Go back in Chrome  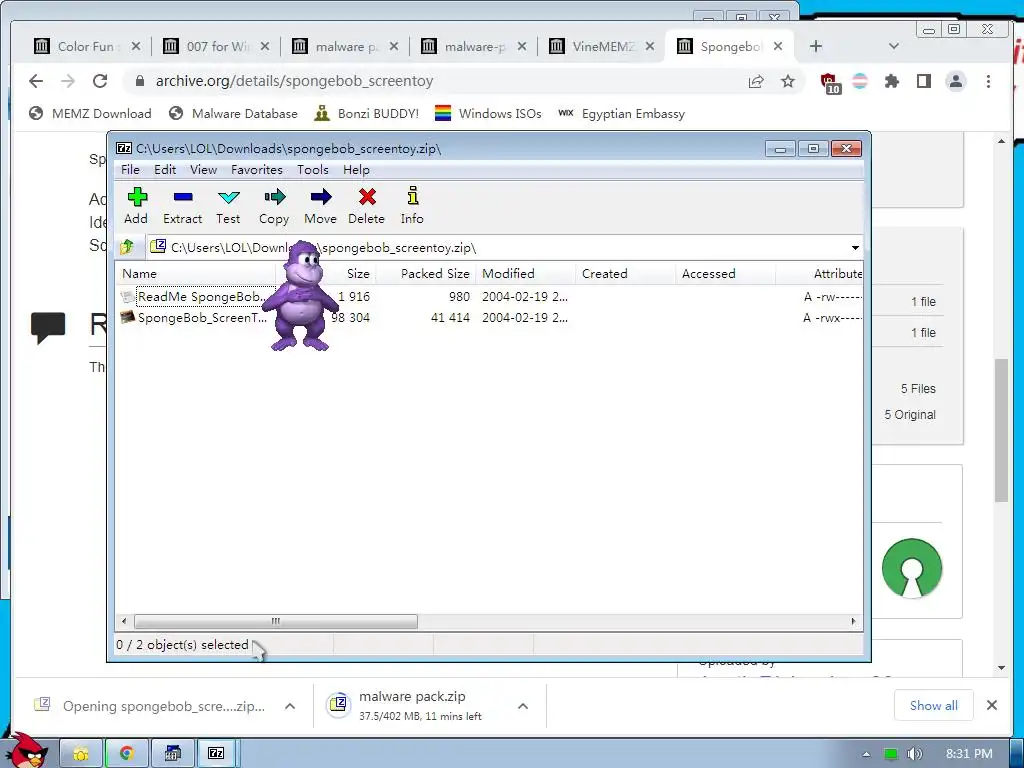[36, 81]
